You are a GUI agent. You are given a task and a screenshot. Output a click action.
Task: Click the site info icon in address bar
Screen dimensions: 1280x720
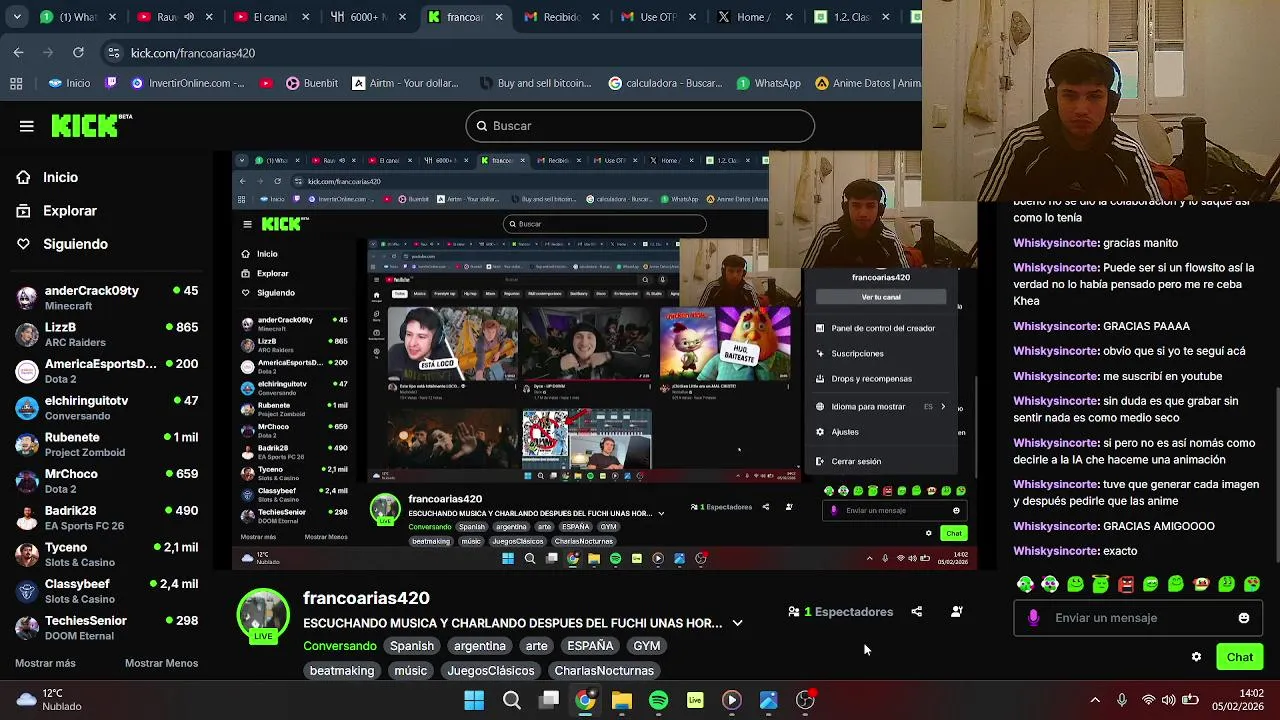tap(113, 53)
